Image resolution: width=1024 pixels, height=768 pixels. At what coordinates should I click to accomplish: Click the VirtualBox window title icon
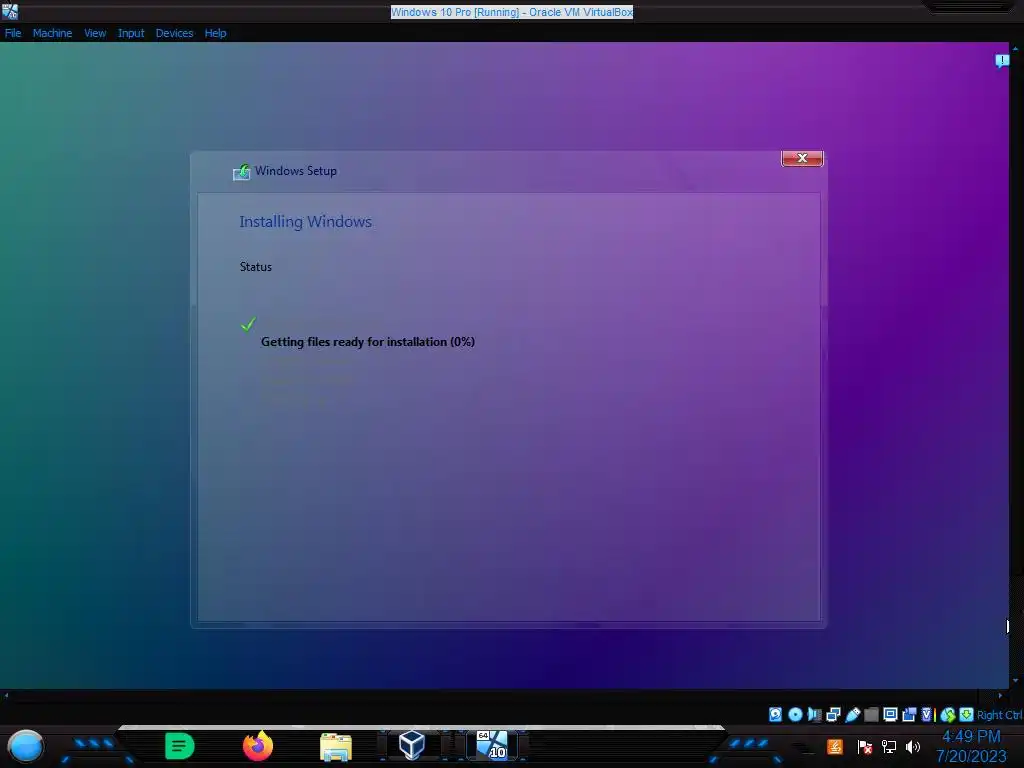pos(10,11)
